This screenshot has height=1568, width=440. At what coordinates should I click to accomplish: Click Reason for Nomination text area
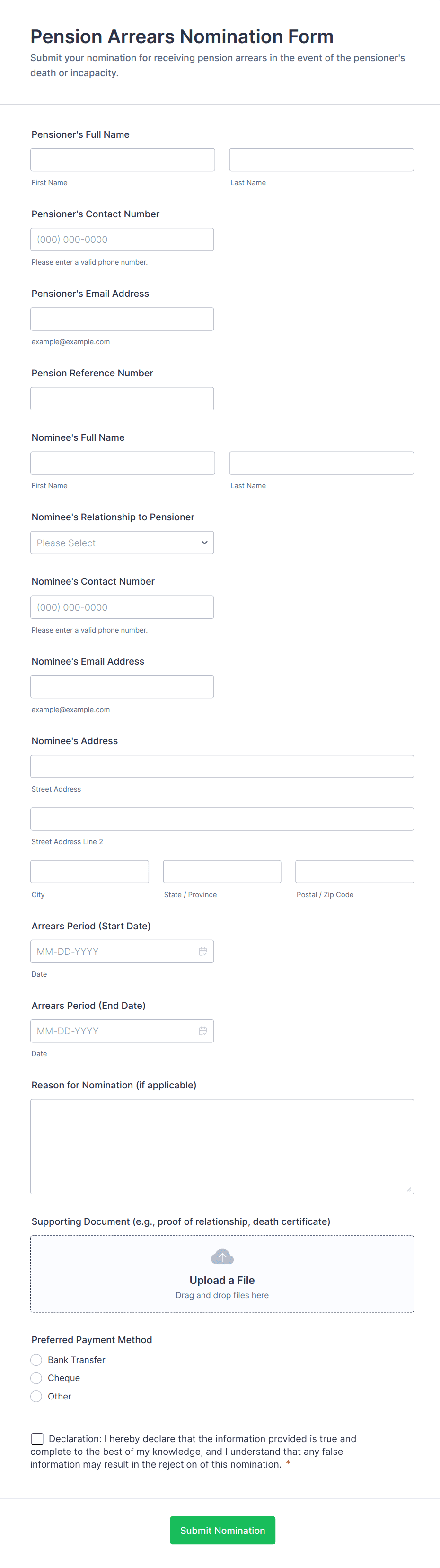(x=222, y=1146)
